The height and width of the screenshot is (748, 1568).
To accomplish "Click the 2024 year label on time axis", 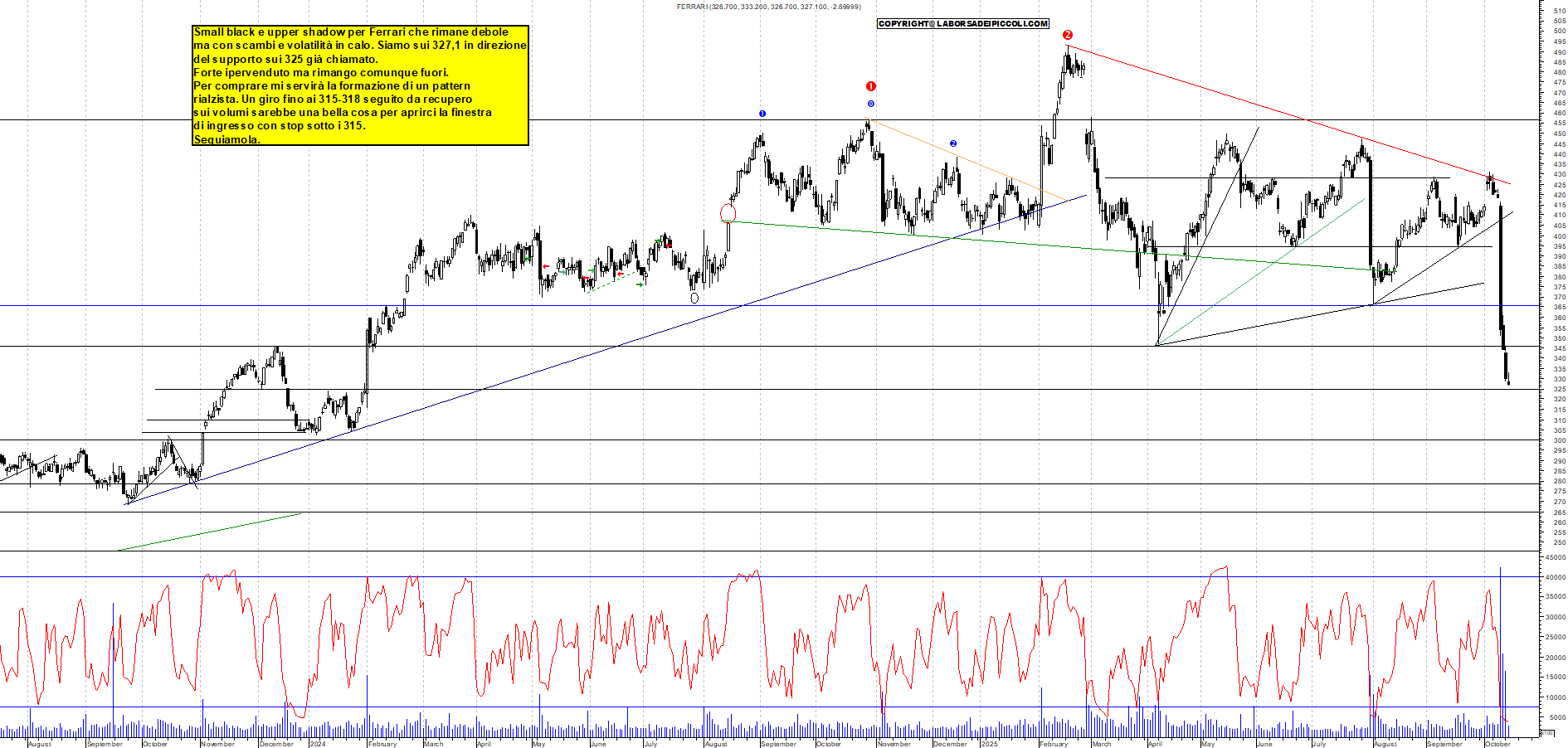I will tap(317, 744).
